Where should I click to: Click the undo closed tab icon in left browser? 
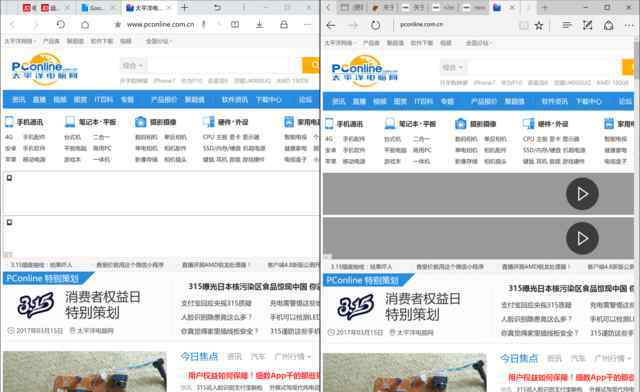click(218, 7)
